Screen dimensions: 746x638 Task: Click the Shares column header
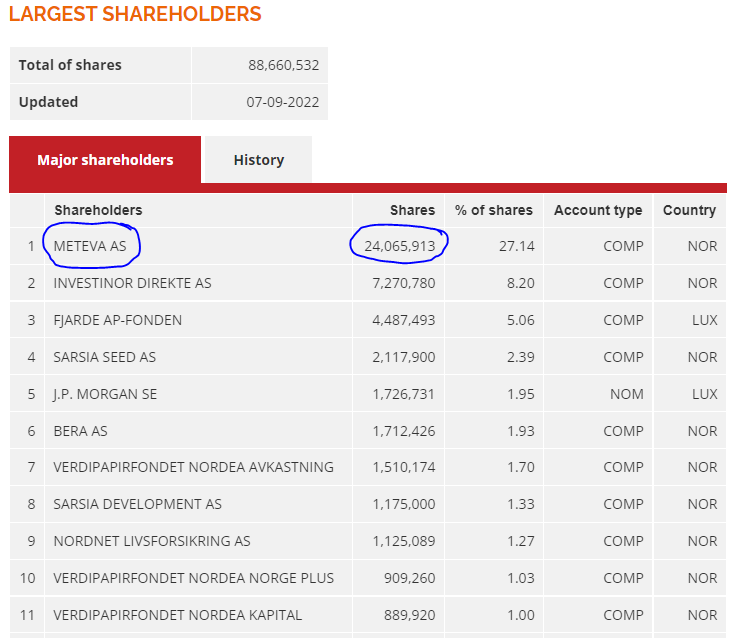pos(412,210)
